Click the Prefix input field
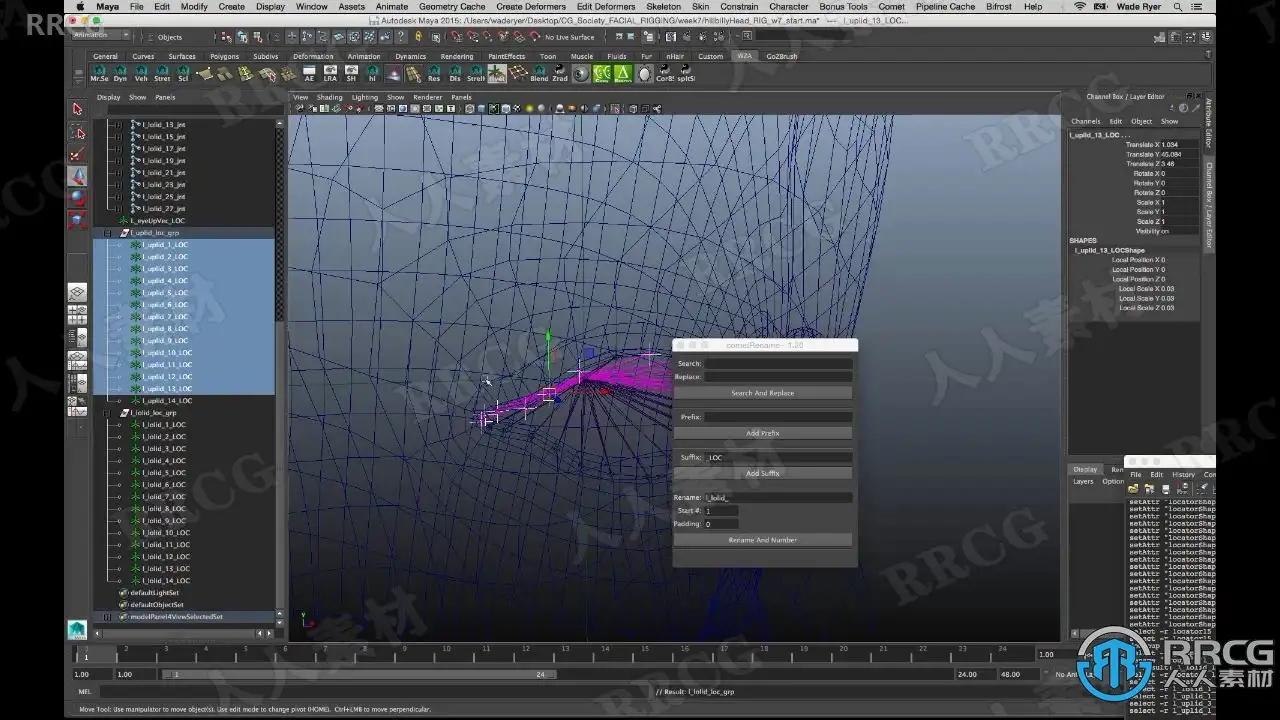This screenshot has width=1280, height=720. [778, 417]
